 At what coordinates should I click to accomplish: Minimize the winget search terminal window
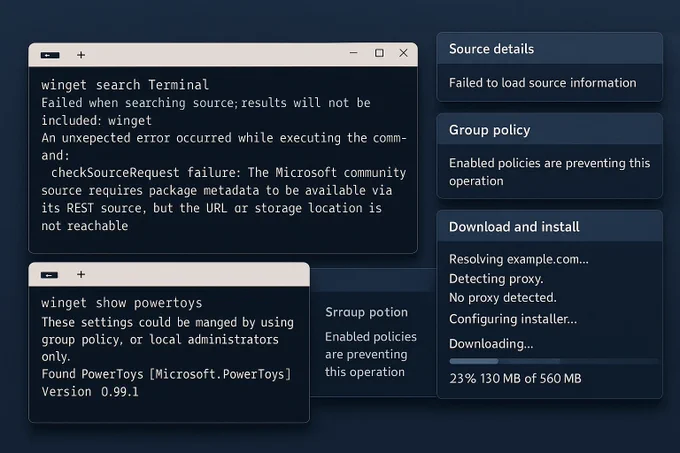pyautogui.click(x=353, y=52)
